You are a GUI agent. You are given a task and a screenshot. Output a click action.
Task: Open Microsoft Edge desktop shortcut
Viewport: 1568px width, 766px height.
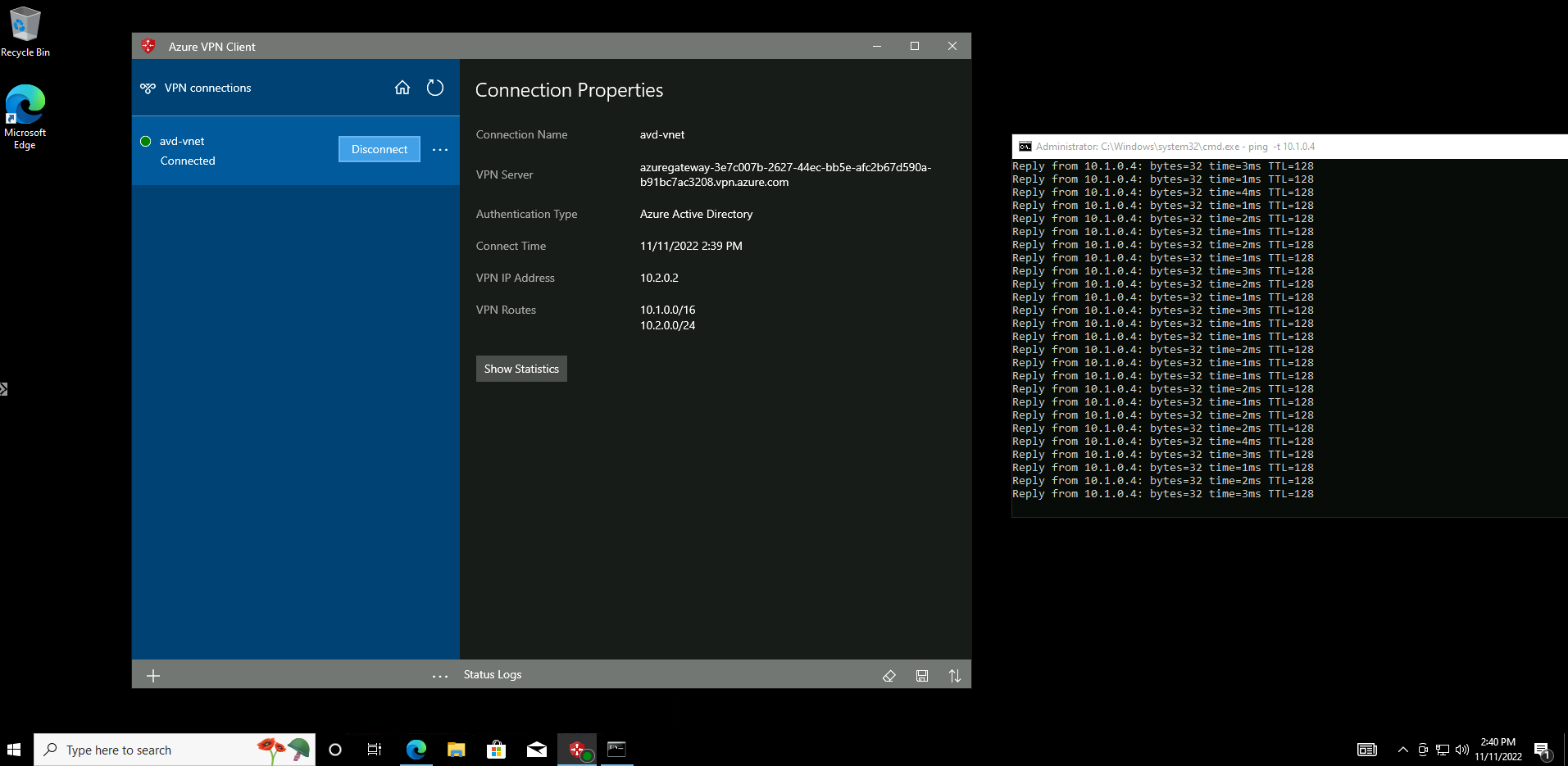(x=25, y=117)
